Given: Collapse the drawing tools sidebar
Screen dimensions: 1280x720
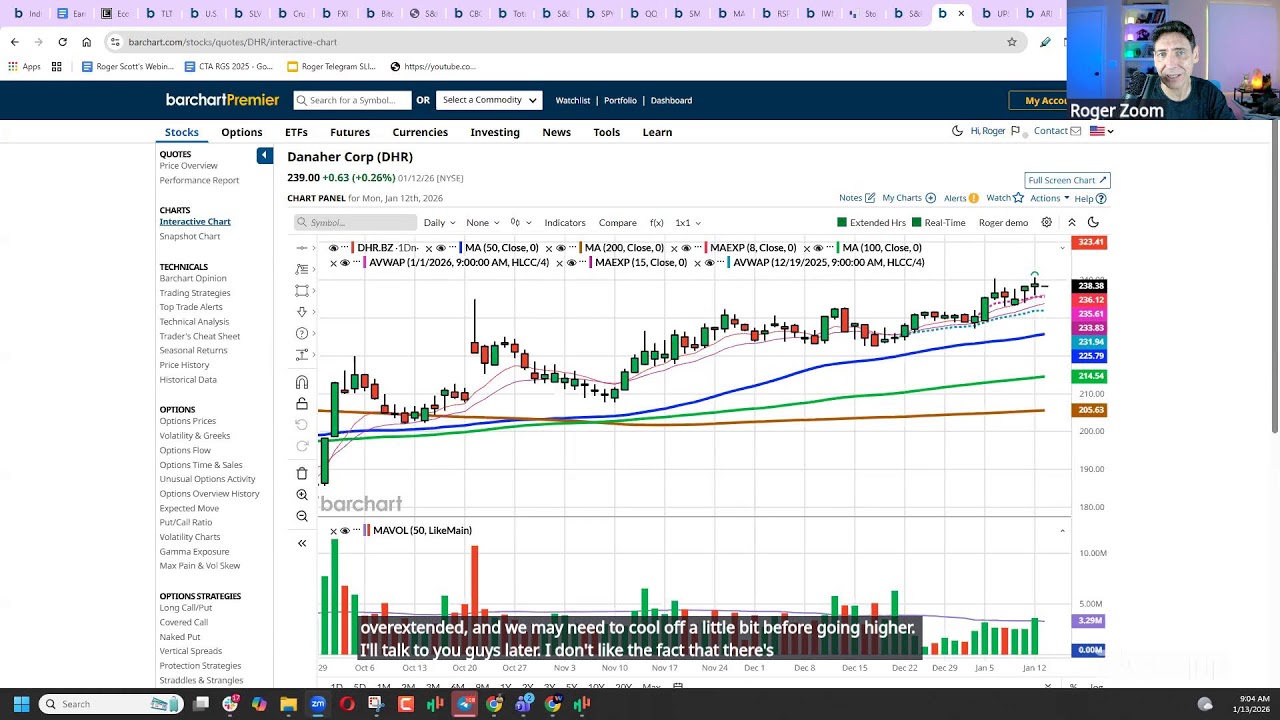Looking at the screenshot, I should click(302, 543).
